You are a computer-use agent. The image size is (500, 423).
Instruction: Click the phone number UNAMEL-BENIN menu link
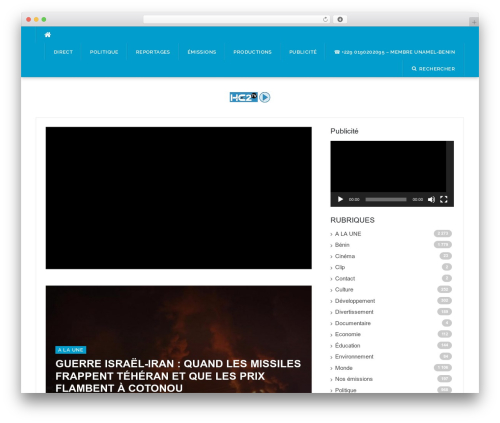(x=395, y=52)
